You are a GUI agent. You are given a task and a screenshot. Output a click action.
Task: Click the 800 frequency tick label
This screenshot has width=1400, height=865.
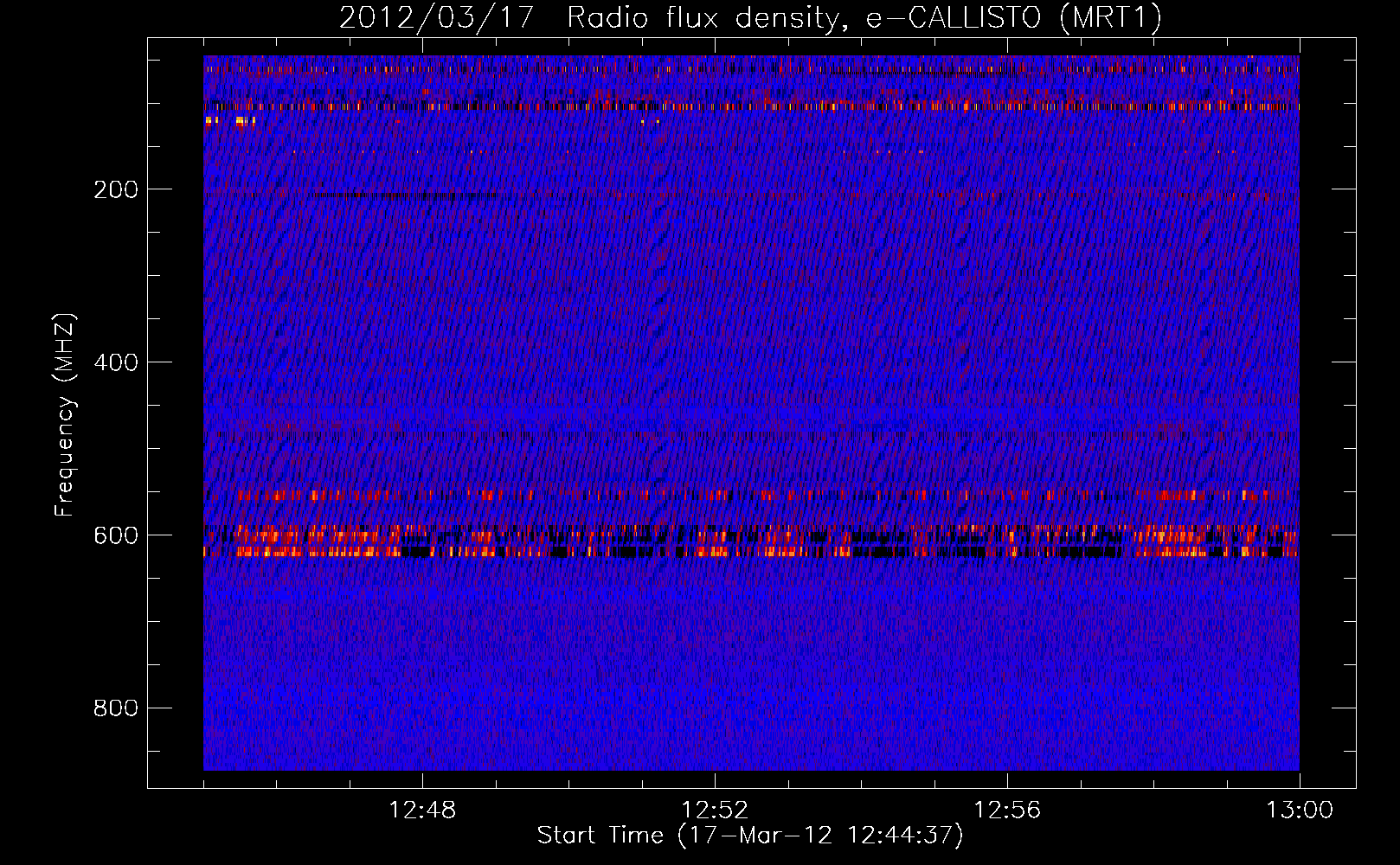tap(116, 708)
